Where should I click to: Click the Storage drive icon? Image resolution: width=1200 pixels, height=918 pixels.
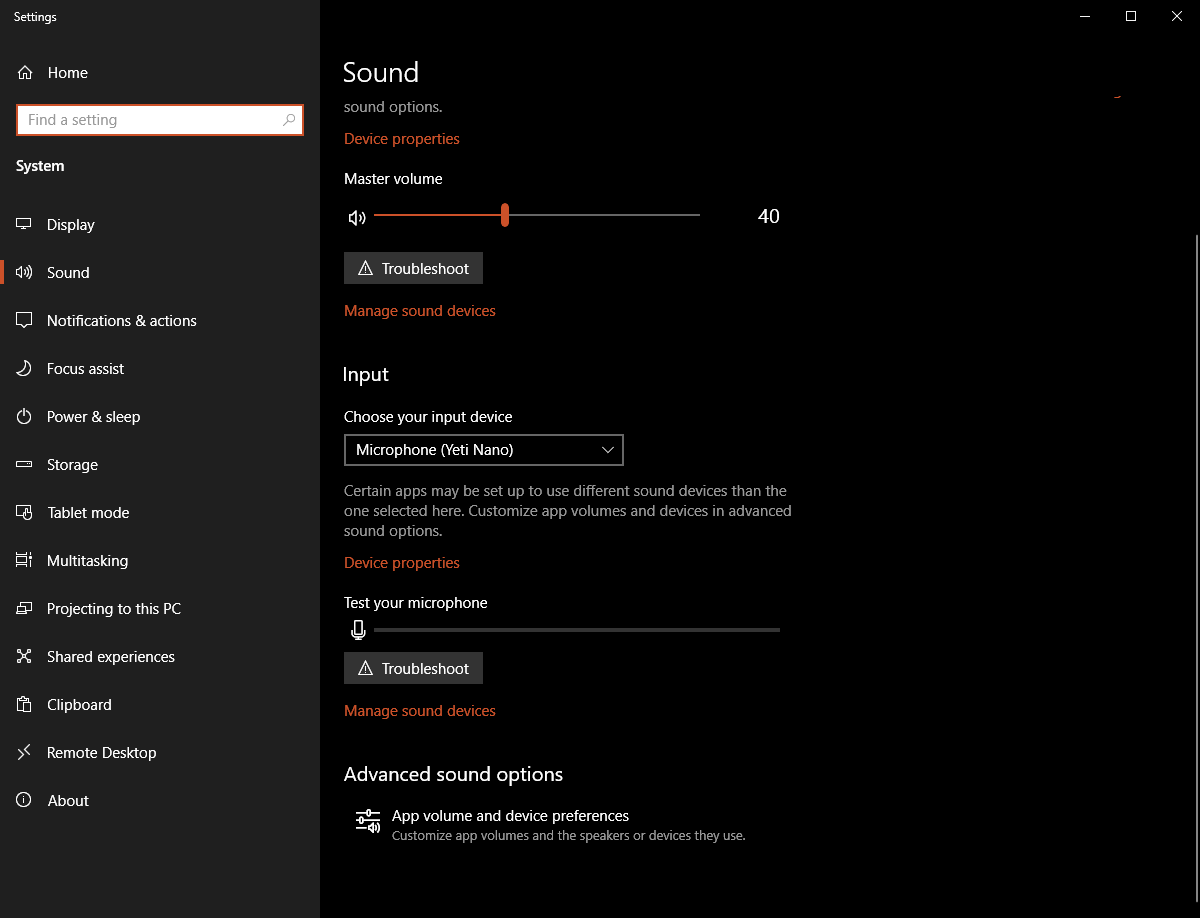pyautogui.click(x=25, y=465)
